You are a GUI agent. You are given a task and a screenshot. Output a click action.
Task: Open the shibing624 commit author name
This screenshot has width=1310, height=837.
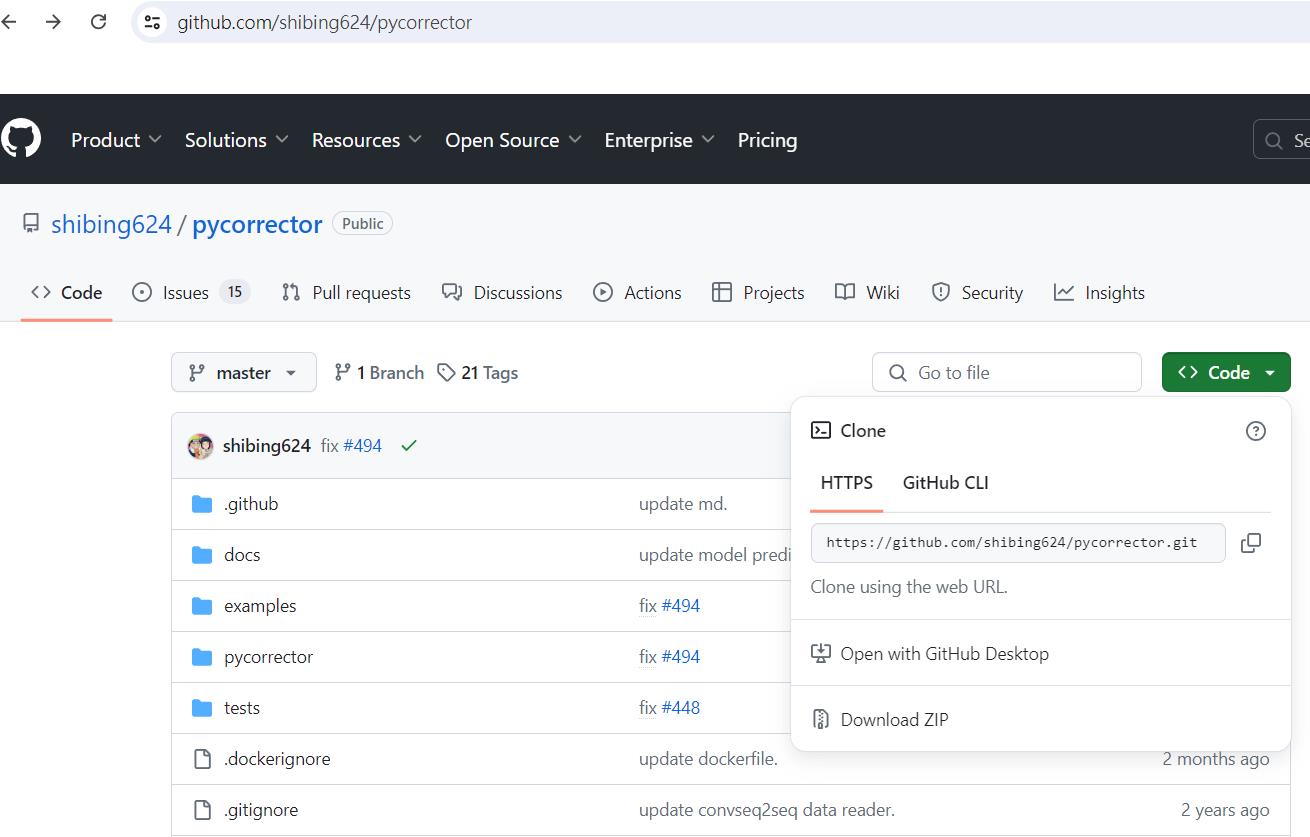tap(267, 446)
